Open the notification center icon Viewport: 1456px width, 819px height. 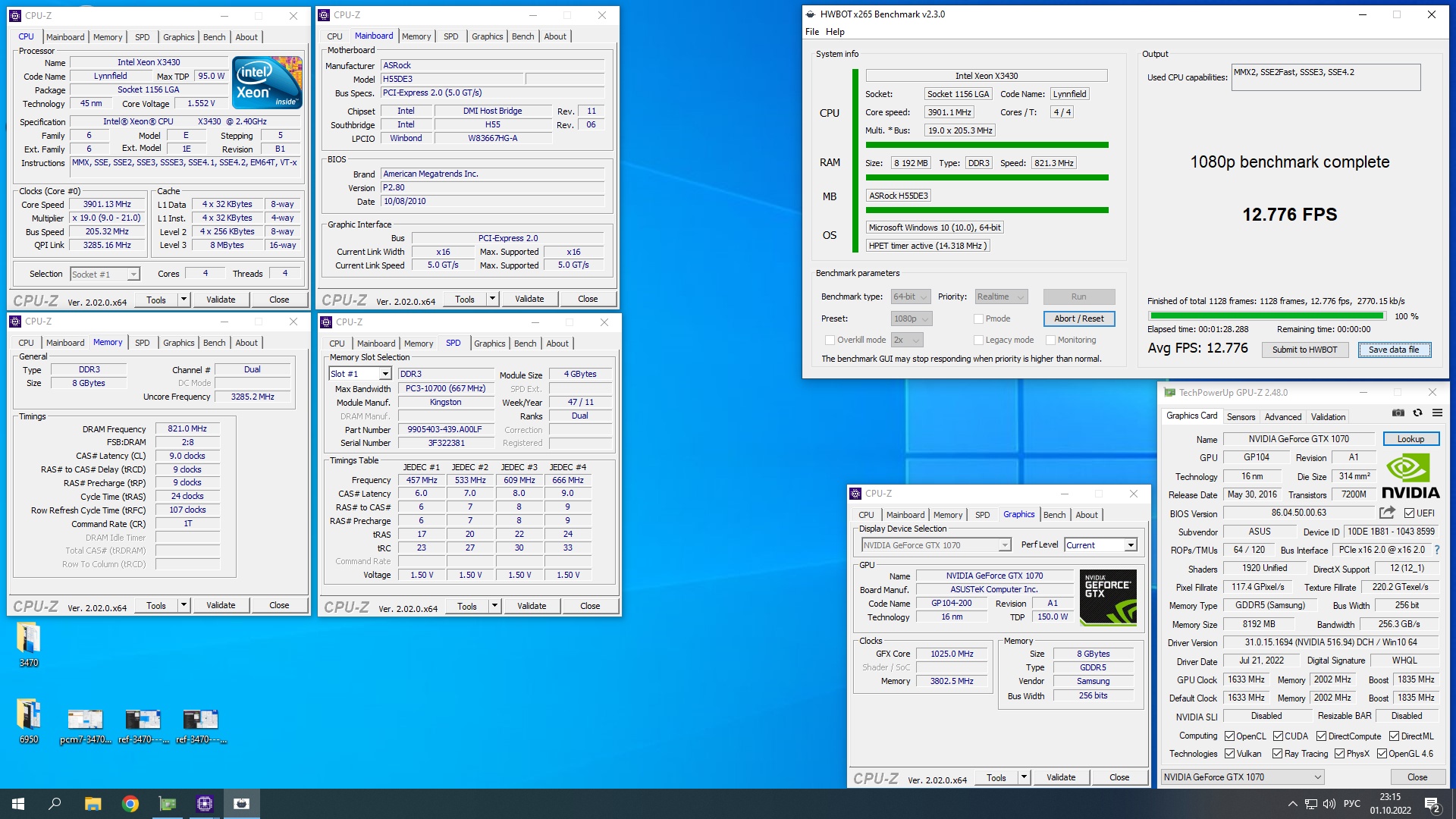pos(1432,804)
